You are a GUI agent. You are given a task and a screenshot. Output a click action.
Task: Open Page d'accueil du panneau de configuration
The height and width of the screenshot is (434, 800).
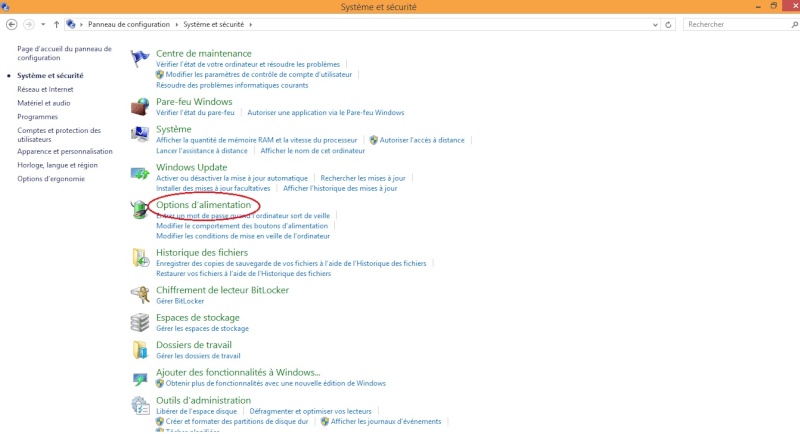pyautogui.click(x=64, y=53)
